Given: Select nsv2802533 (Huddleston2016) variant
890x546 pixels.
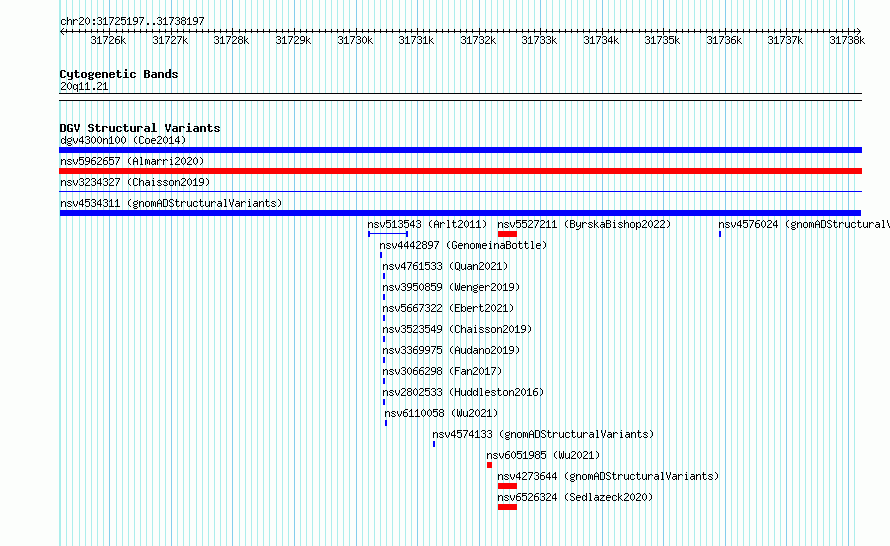Looking at the screenshot, I should click(x=463, y=392).
